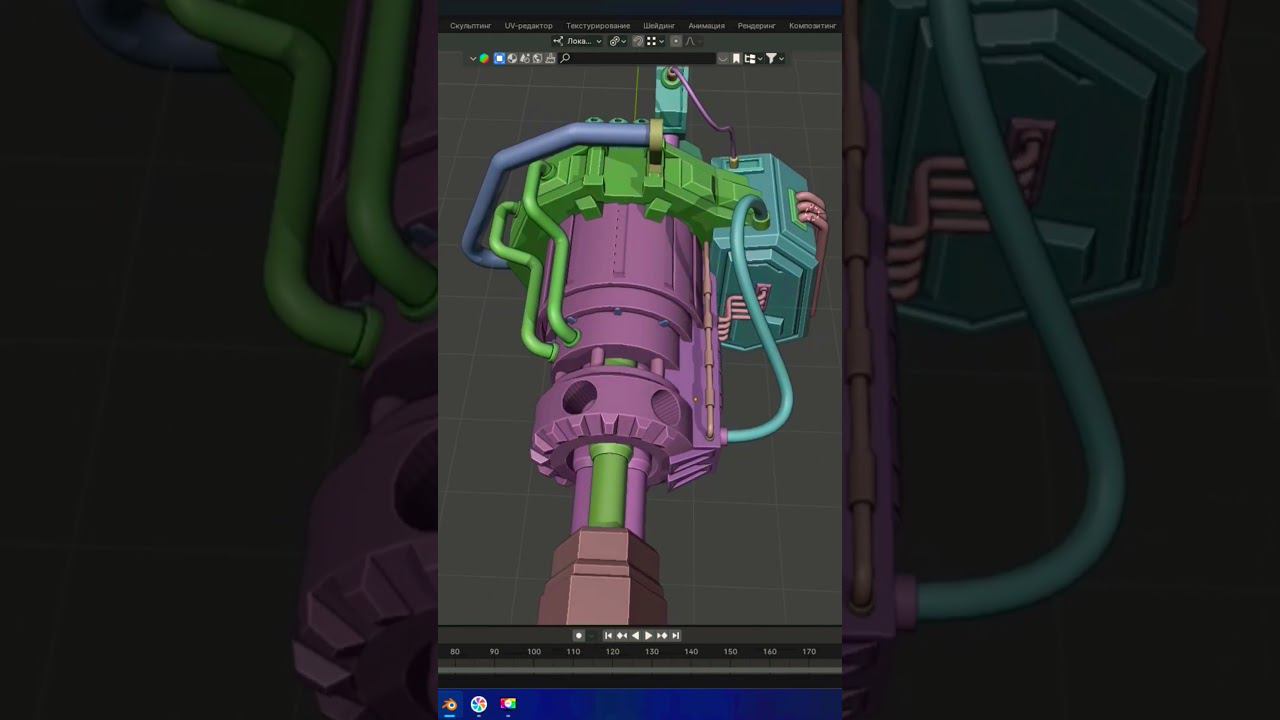Switch to the Шейдинг workspace tab

[659, 26]
